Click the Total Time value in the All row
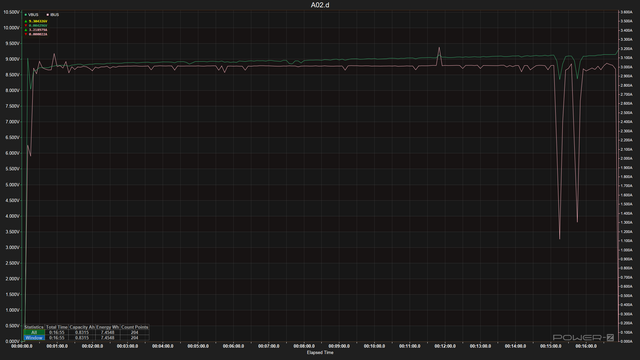The image size is (640, 360). coord(57,333)
